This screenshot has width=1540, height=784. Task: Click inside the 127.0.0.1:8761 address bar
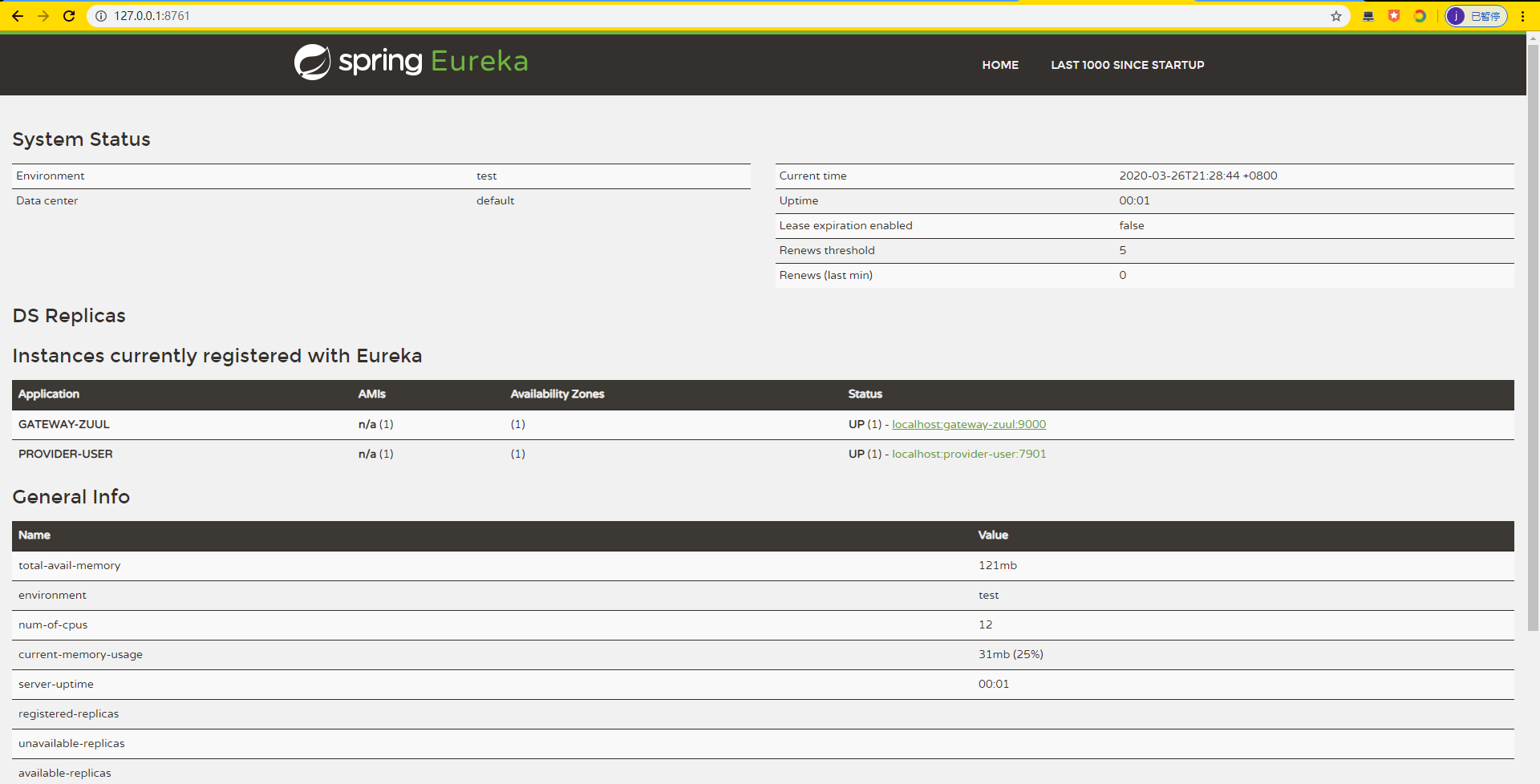(321, 15)
